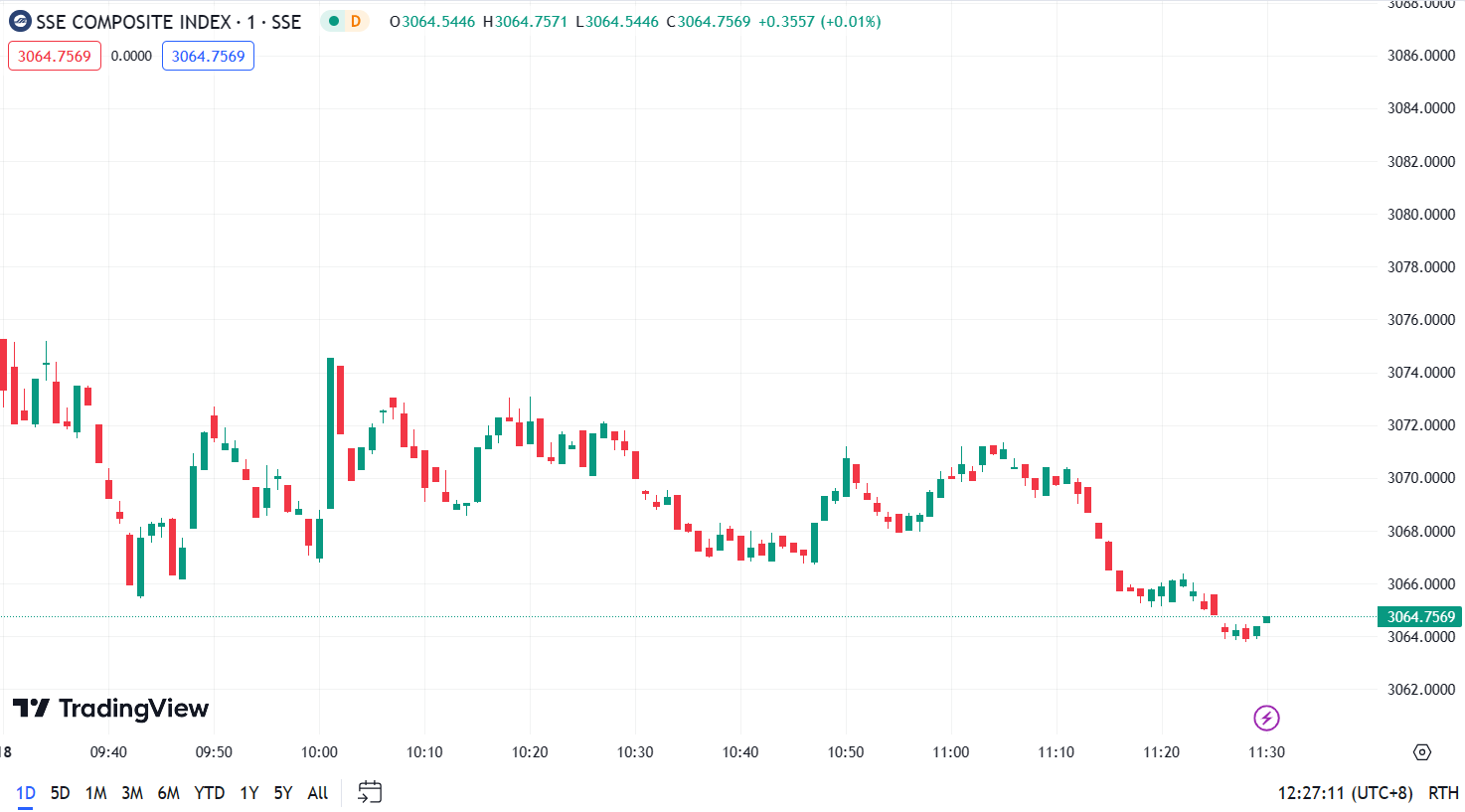Open the axis settings gear icon
The height and width of the screenshot is (812, 1465).
tap(1422, 752)
